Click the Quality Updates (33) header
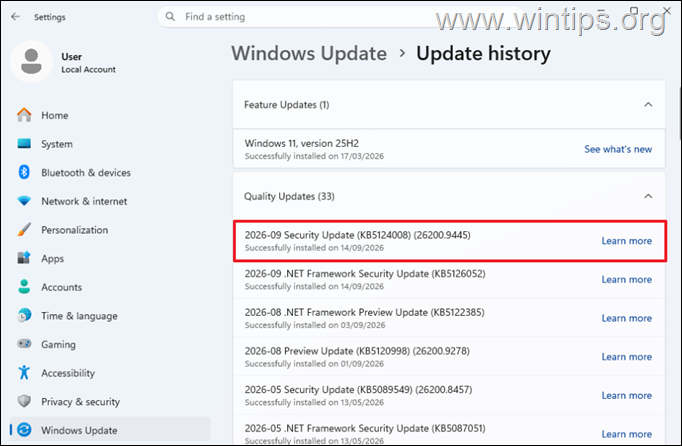682x446 pixels. (449, 196)
